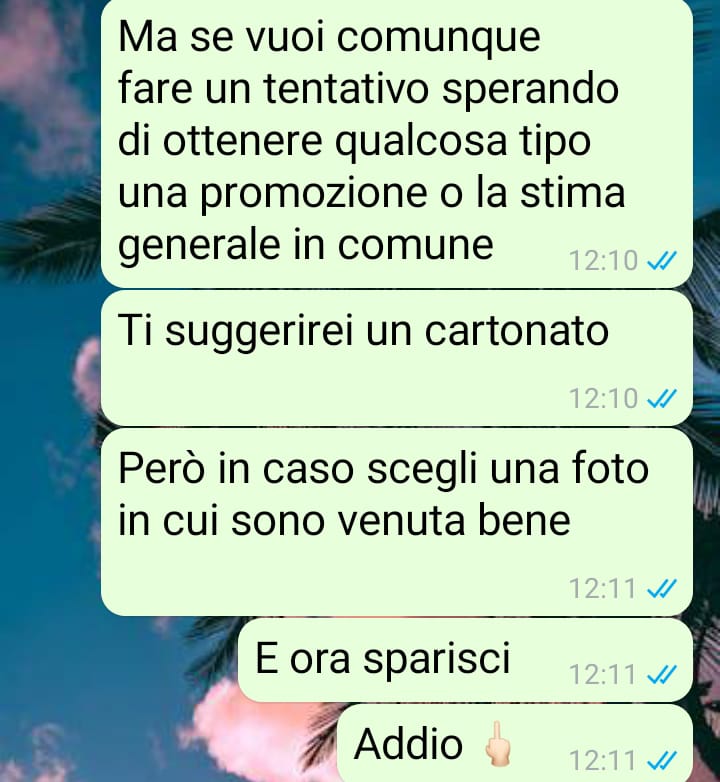Tap the blue ticks on 'Ti suggerirei un cartonato'
This screenshot has width=720, height=782.
click(662, 398)
